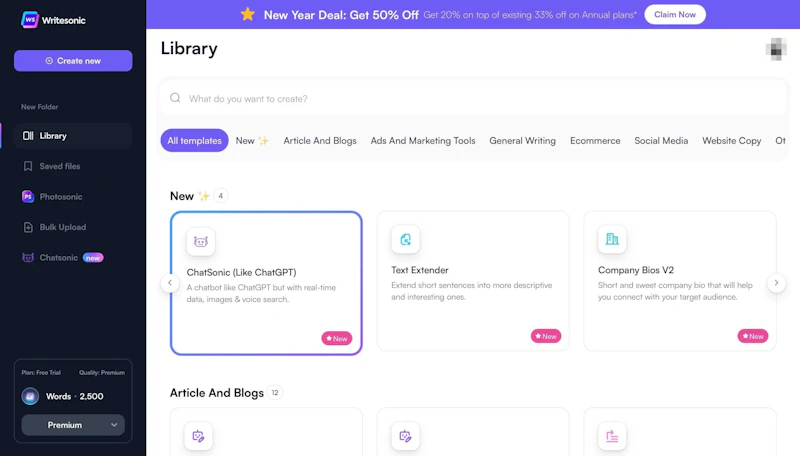Image resolution: width=800 pixels, height=456 pixels.
Task: Click the third Article And Blogs card icon
Action: 612,436
